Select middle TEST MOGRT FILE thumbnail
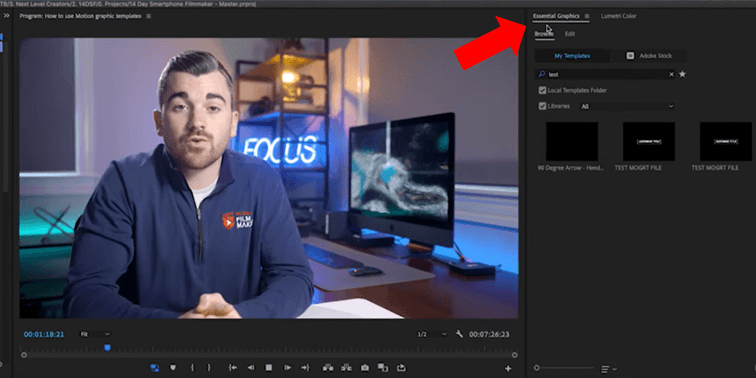 click(x=649, y=141)
